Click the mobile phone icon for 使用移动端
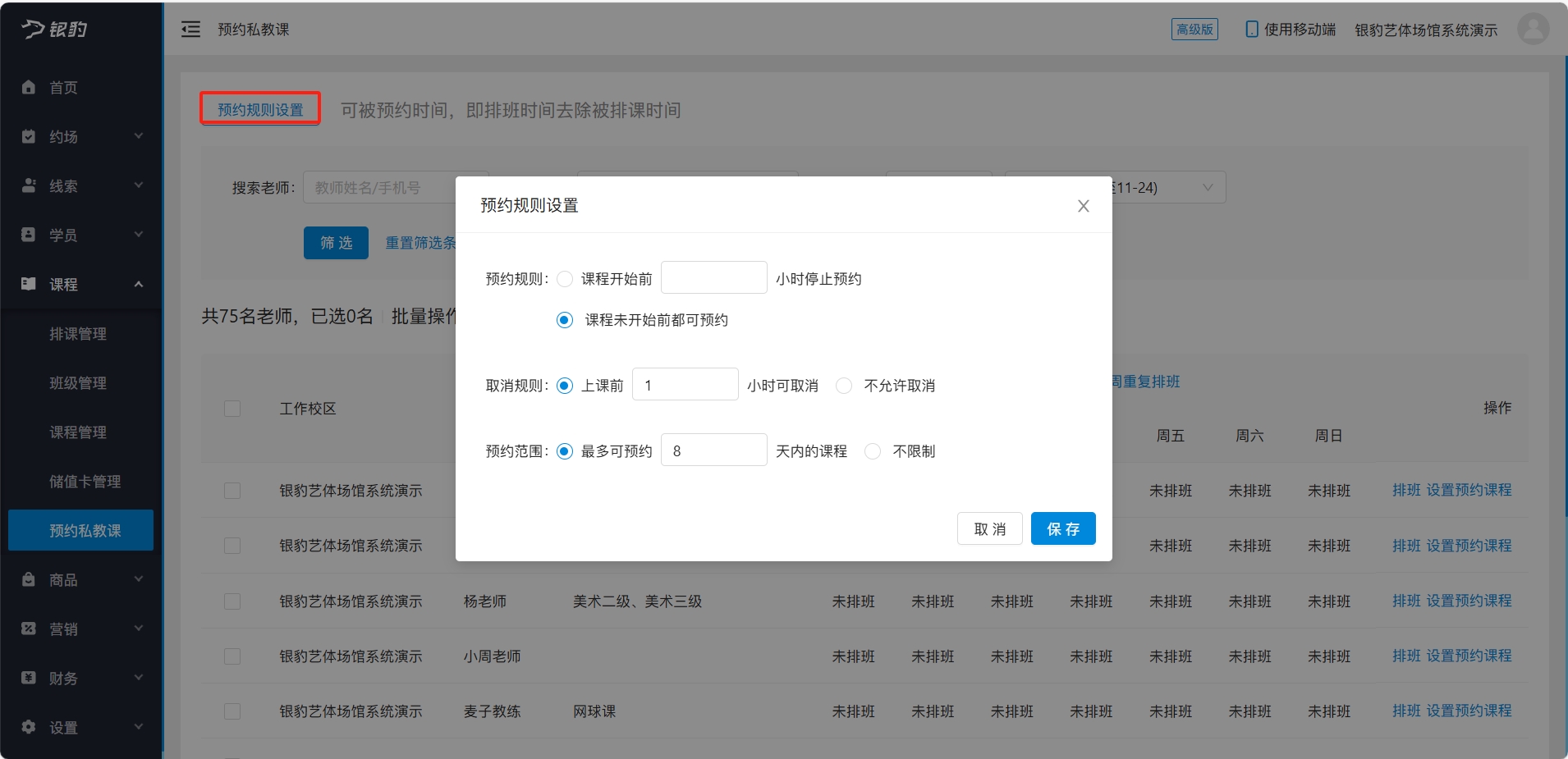 click(1251, 30)
